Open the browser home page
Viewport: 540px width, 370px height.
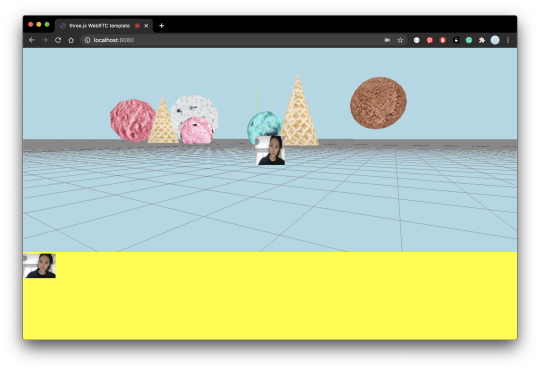71,40
